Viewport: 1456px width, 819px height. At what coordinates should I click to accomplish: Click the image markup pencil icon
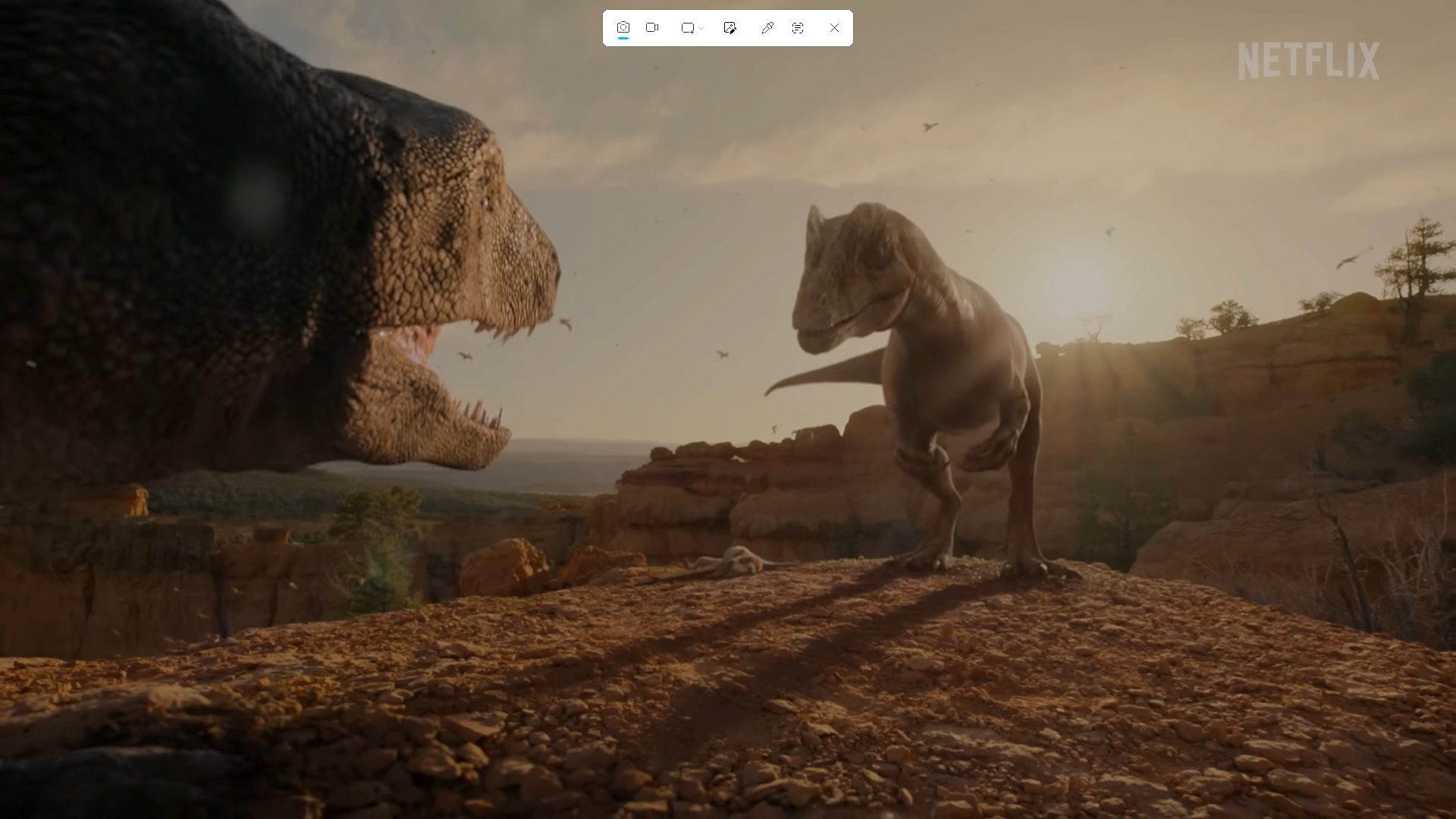click(x=730, y=28)
